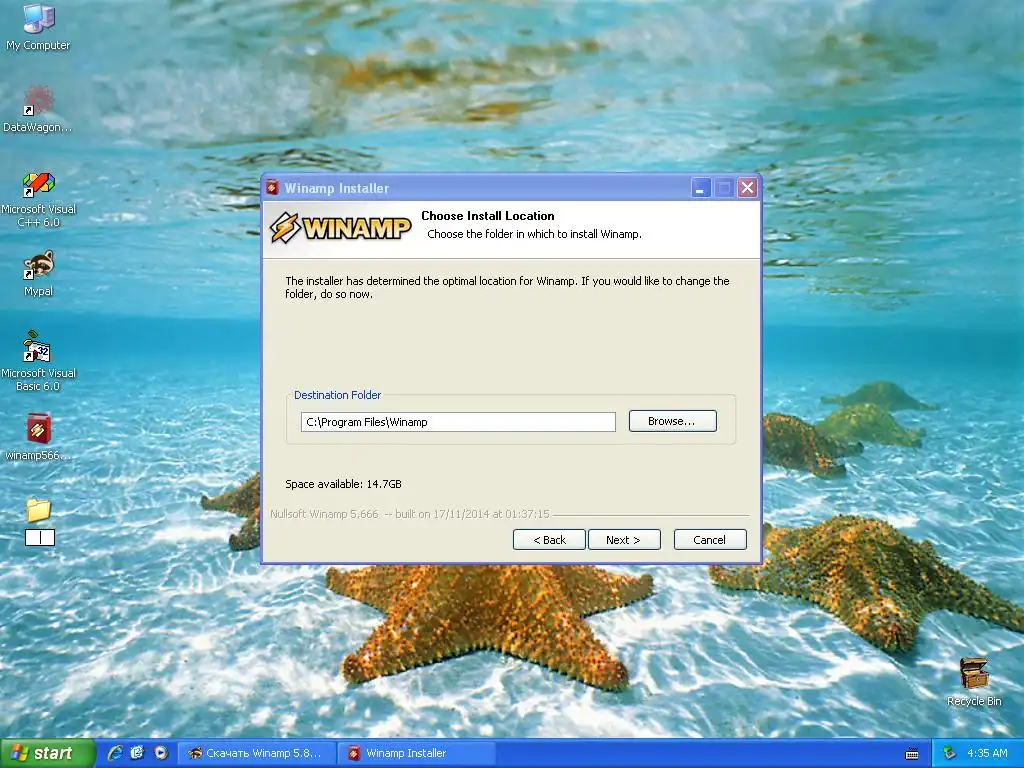Go to previous step with Back
The height and width of the screenshot is (768, 1024).
point(549,540)
